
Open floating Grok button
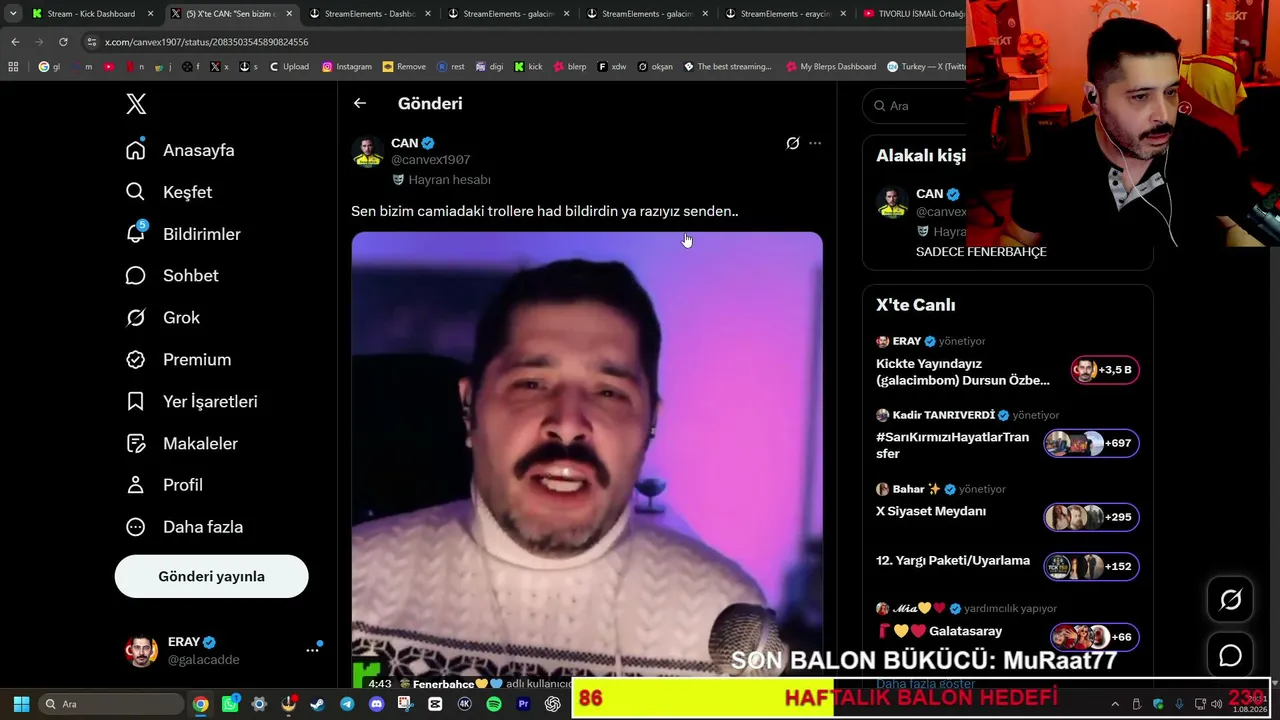(x=1231, y=599)
